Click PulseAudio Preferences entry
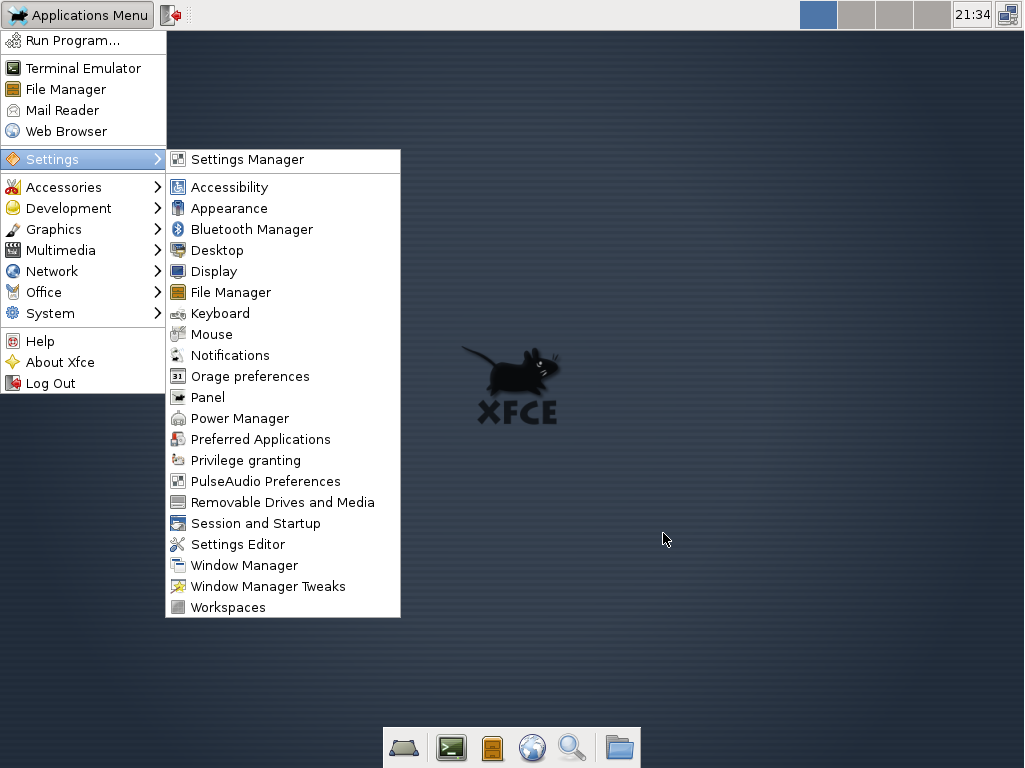The width and height of the screenshot is (1025, 768). point(282,482)
